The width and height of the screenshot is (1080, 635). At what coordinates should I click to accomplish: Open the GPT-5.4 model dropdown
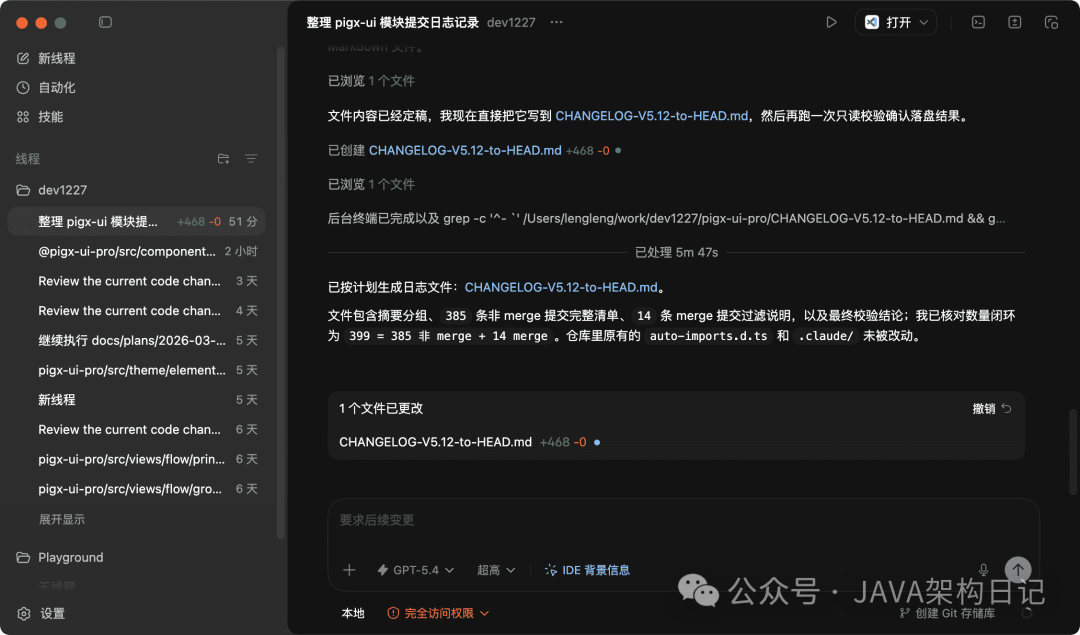coord(415,569)
